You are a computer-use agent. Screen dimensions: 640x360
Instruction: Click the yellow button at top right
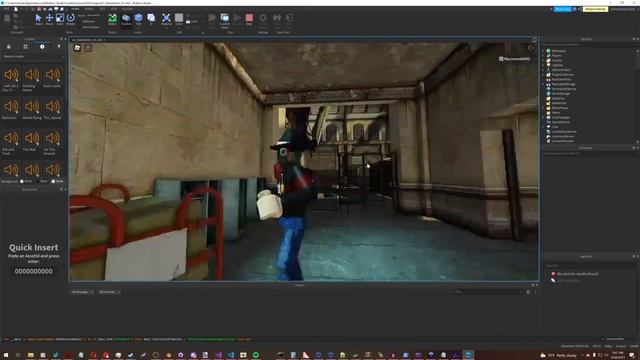595,9
